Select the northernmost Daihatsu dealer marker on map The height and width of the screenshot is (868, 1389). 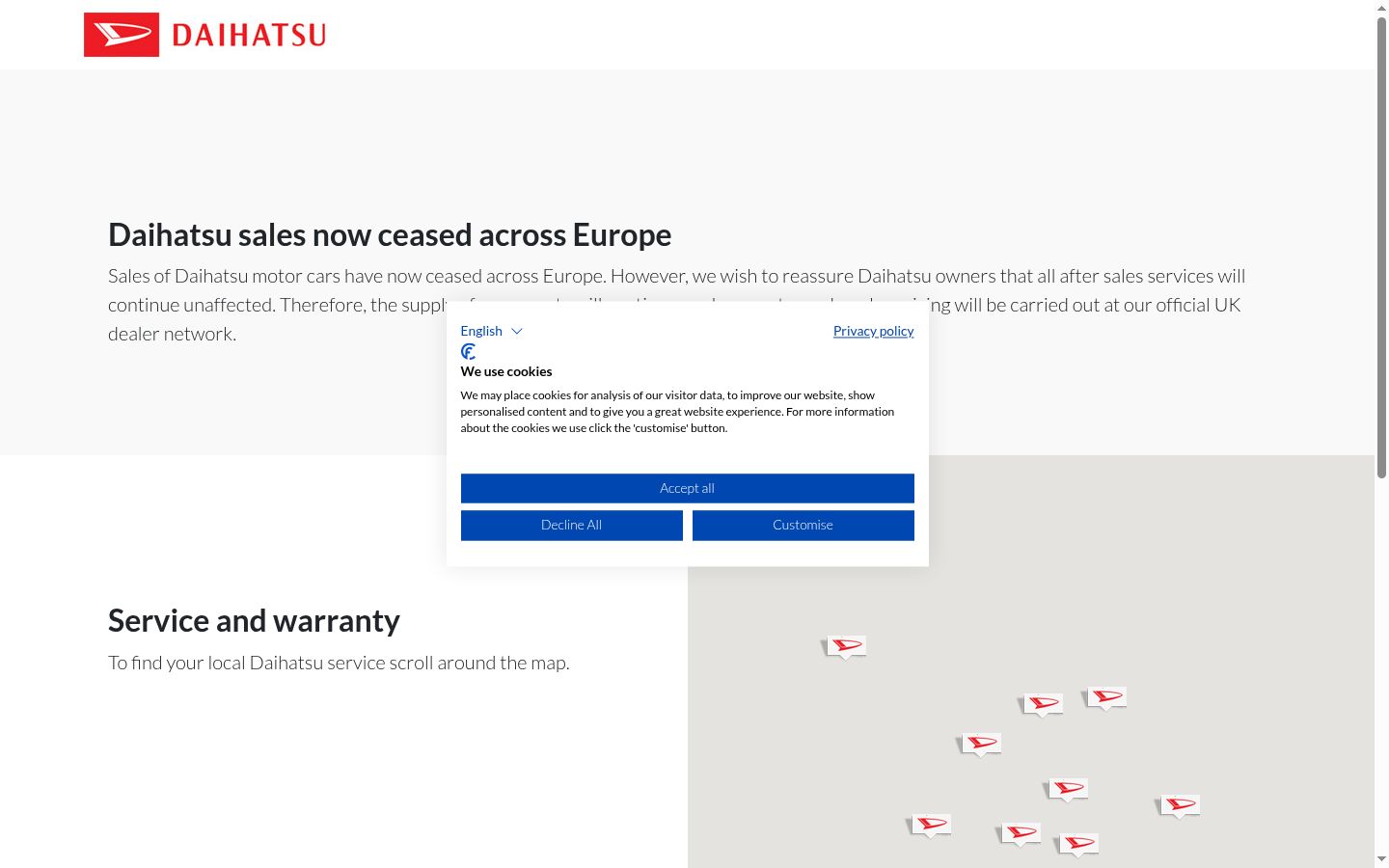[846, 646]
